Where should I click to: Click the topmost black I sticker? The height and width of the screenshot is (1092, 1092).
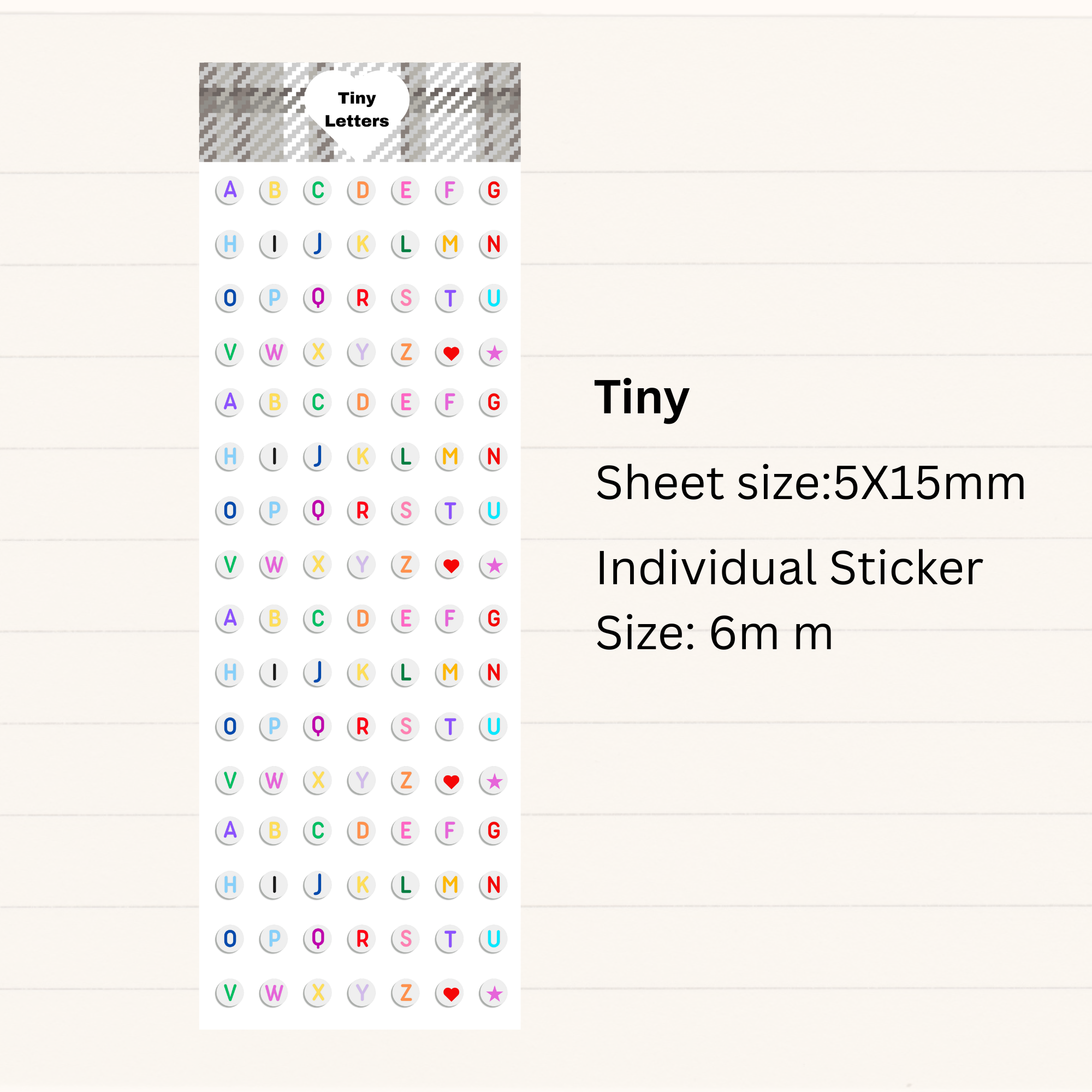click(x=274, y=244)
